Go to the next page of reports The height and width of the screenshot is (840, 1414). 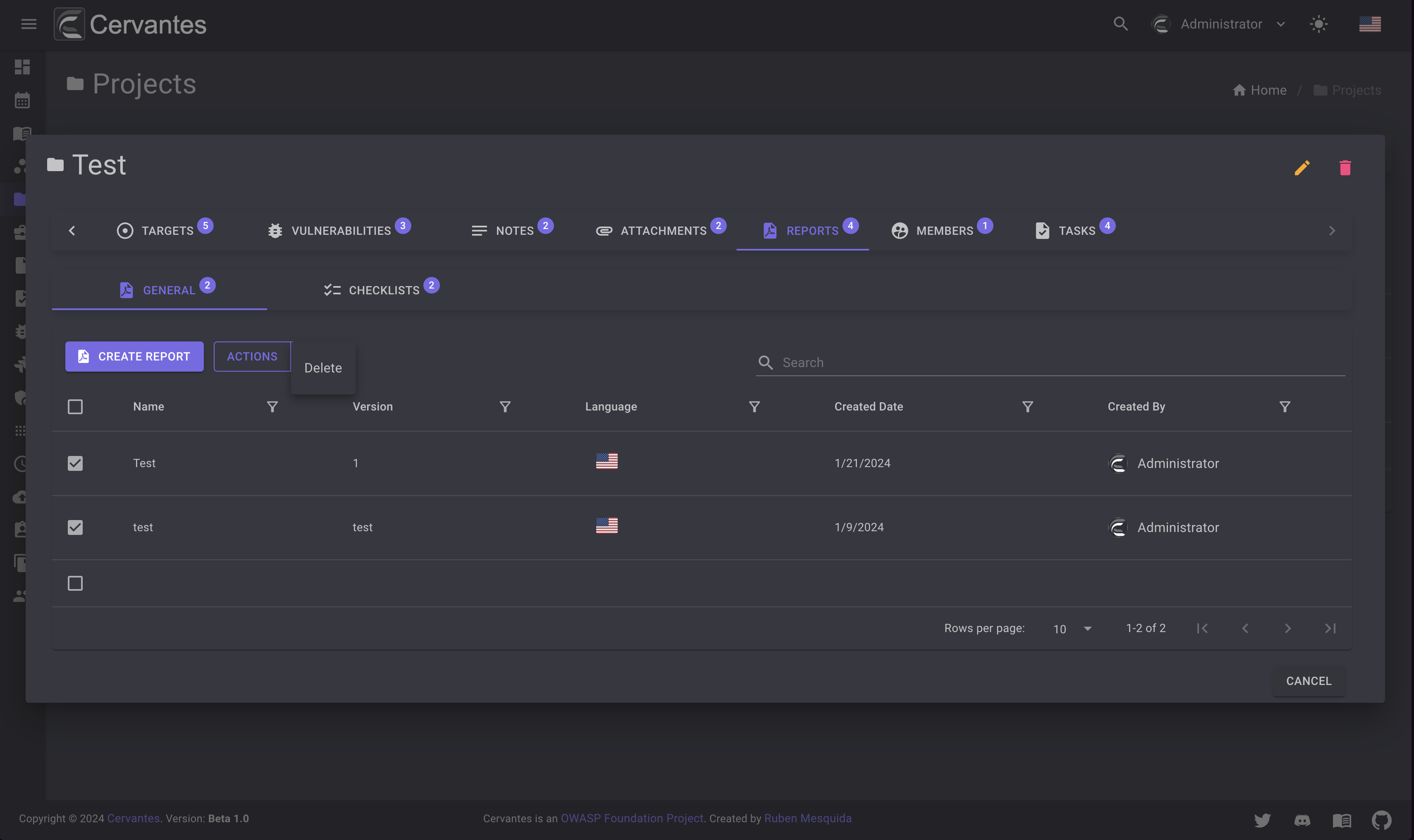(1287, 628)
